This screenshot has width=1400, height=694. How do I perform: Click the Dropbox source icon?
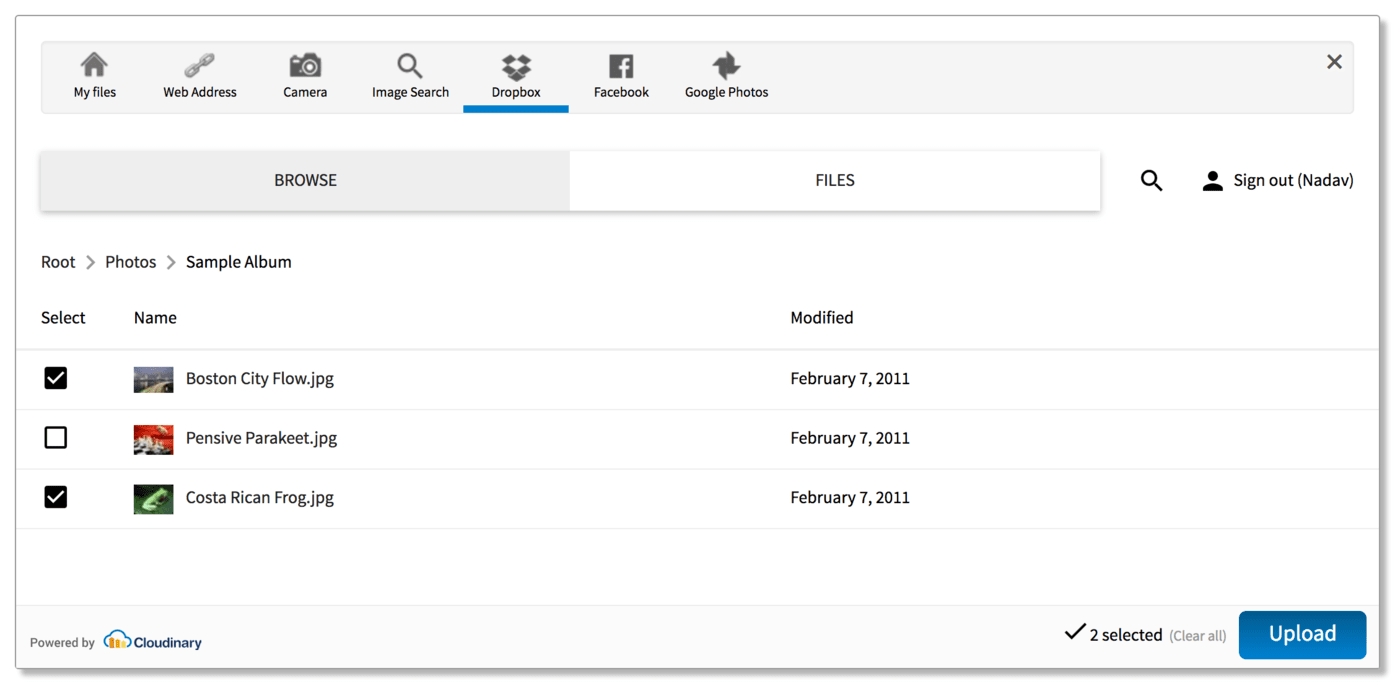(516, 67)
